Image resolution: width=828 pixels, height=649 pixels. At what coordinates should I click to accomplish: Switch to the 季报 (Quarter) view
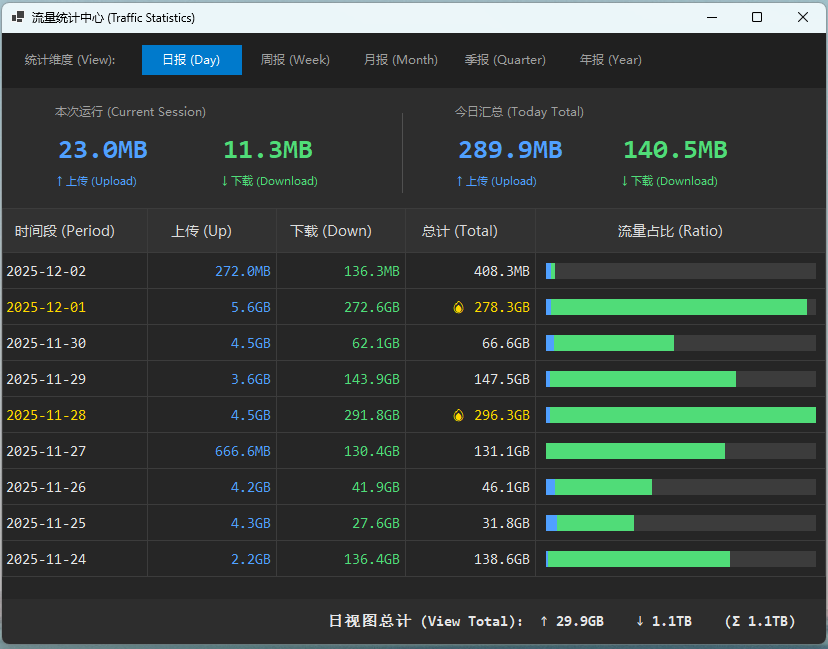(x=505, y=60)
